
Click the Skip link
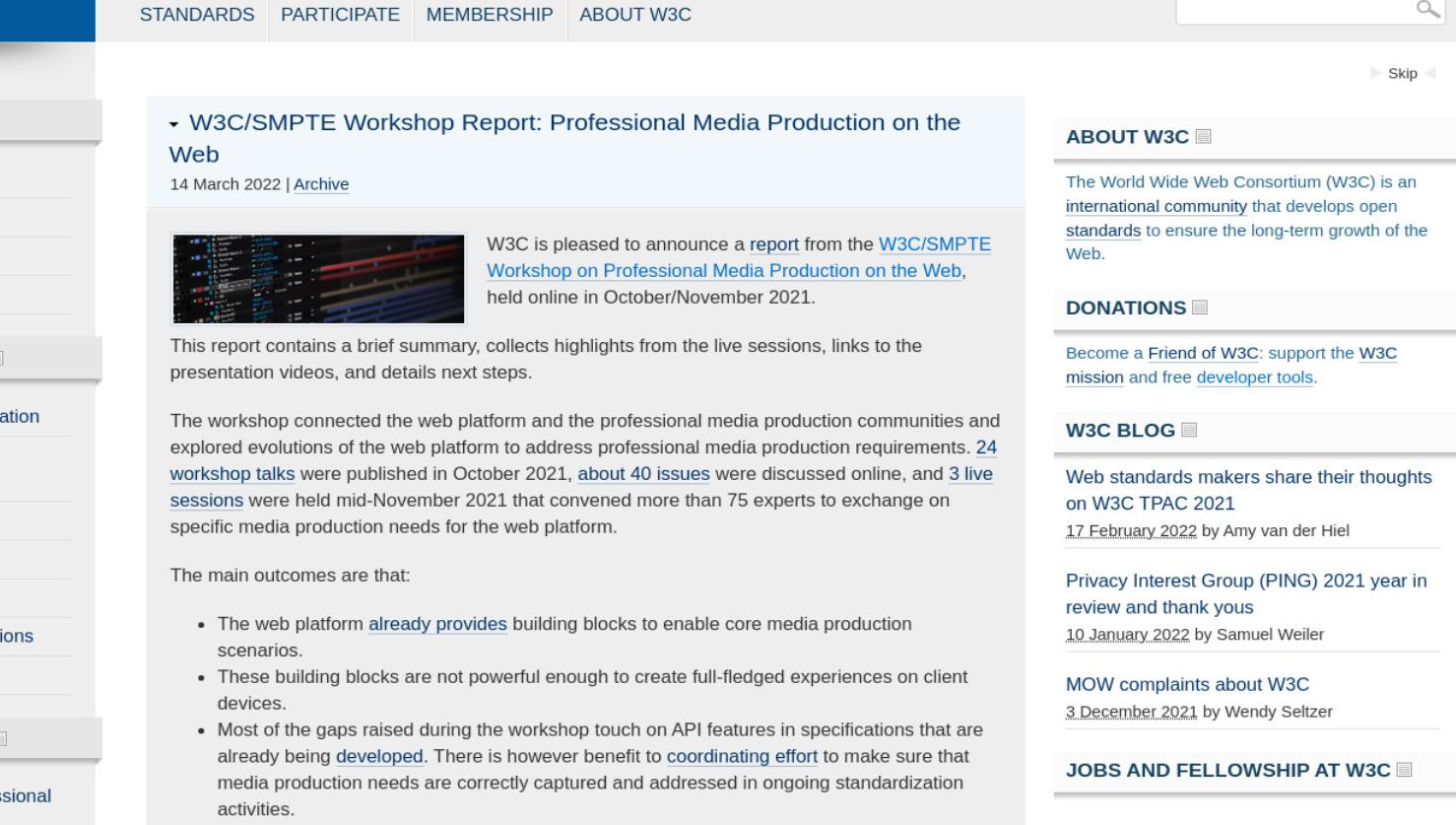pyautogui.click(x=1403, y=73)
